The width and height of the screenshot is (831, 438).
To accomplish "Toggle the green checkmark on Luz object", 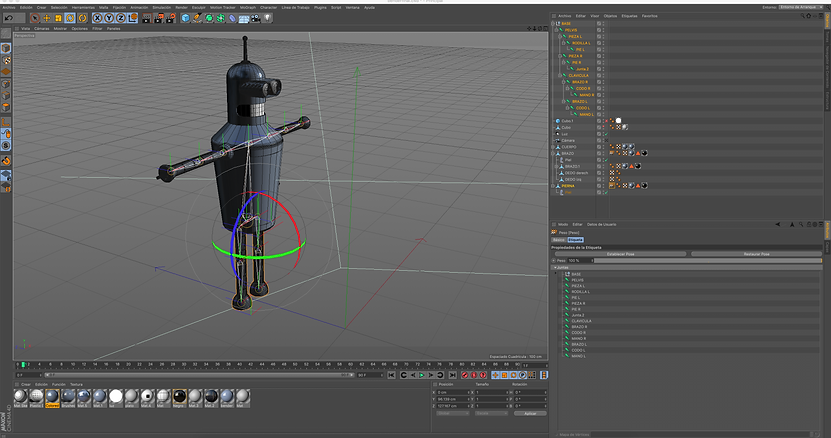I will (606, 134).
